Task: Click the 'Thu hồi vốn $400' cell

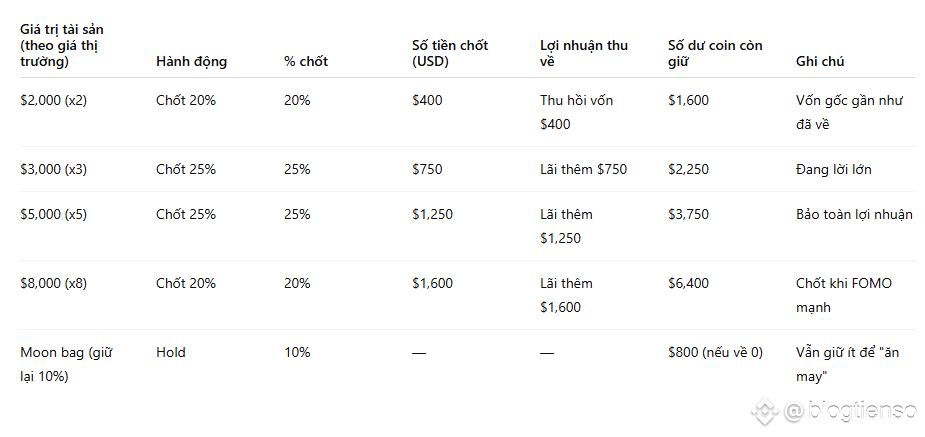Action: [x=576, y=112]
